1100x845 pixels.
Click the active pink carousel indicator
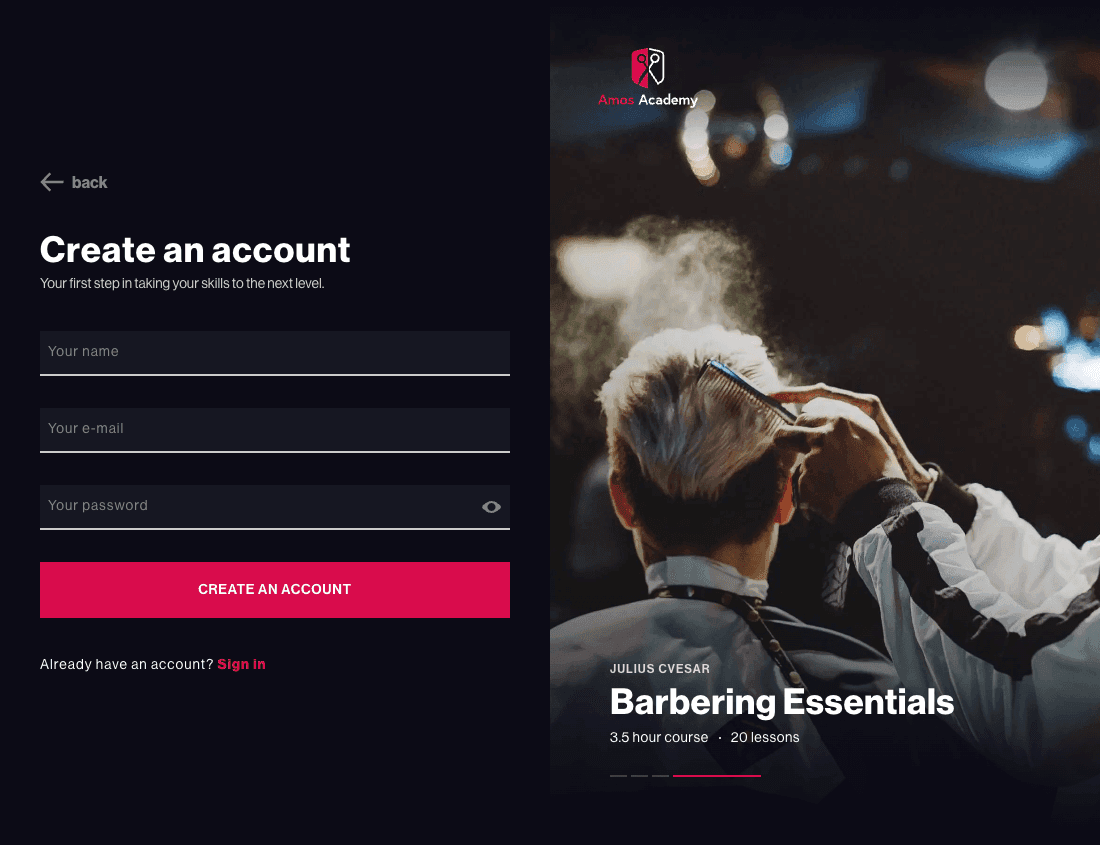(717, 776)
